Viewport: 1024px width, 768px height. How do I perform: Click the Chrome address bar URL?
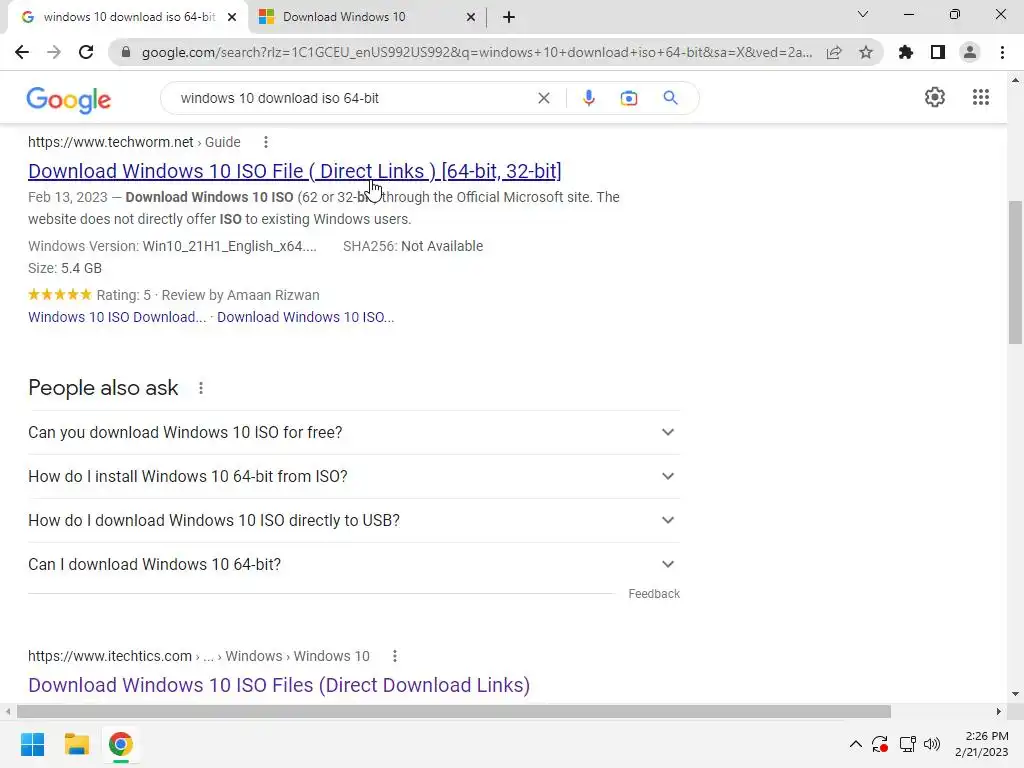coord(477,52)
